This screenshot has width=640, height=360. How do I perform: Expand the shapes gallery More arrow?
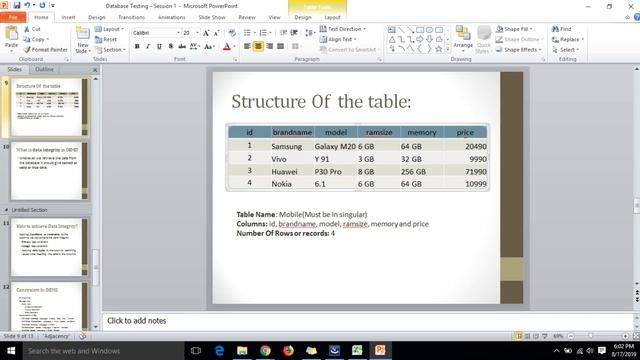448,49
